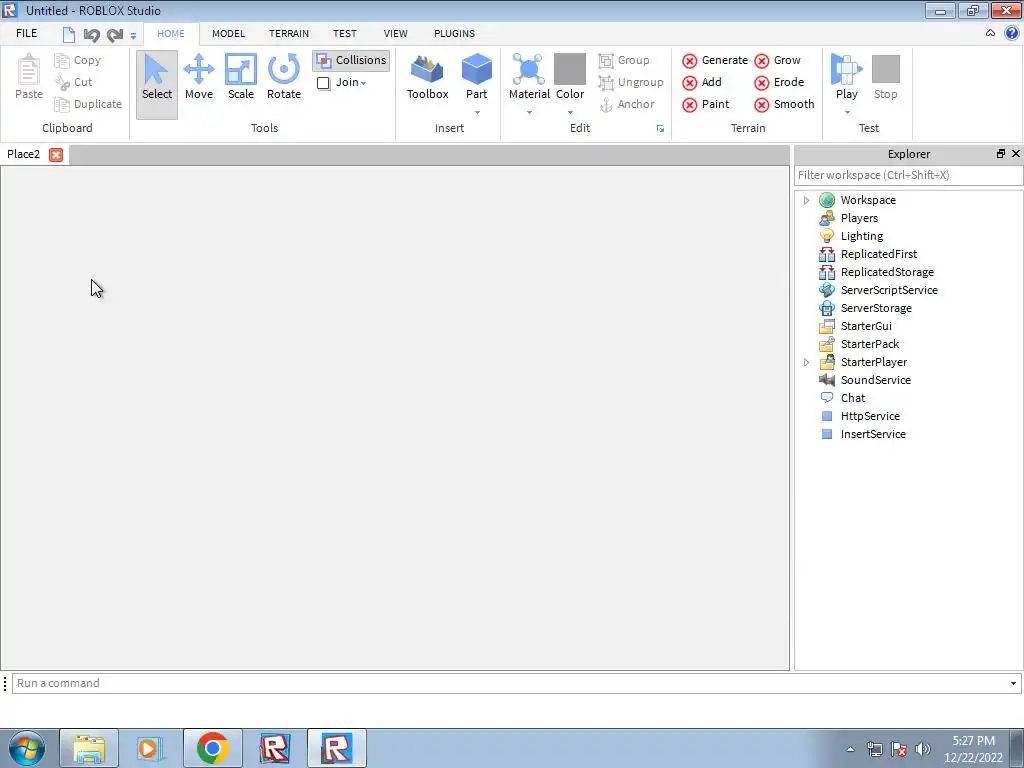Viewport: 1024px width, 768px height.
Task: Open the help question mark icon
Action: [x=1012, y=33]
